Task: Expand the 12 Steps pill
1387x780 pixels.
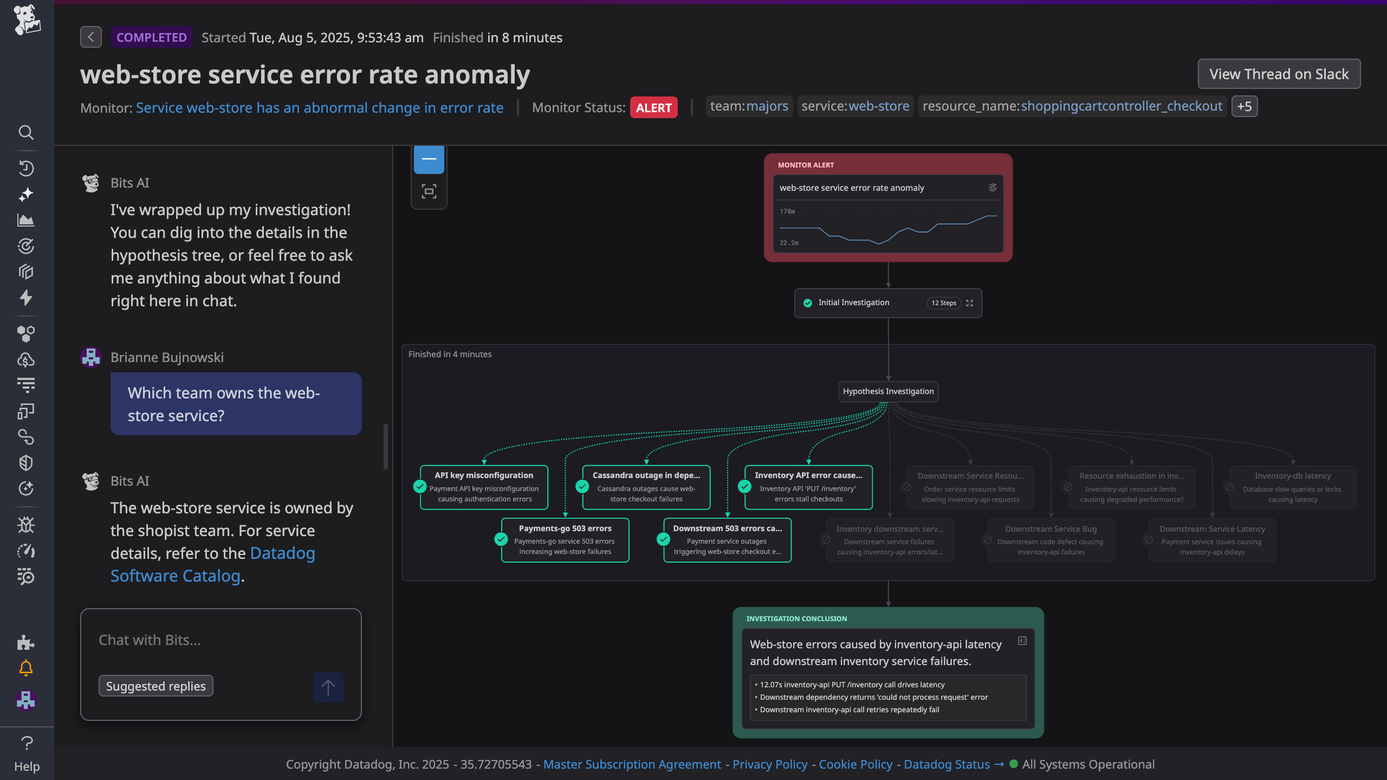Action: pyautogui.click(x=943, y=303)
